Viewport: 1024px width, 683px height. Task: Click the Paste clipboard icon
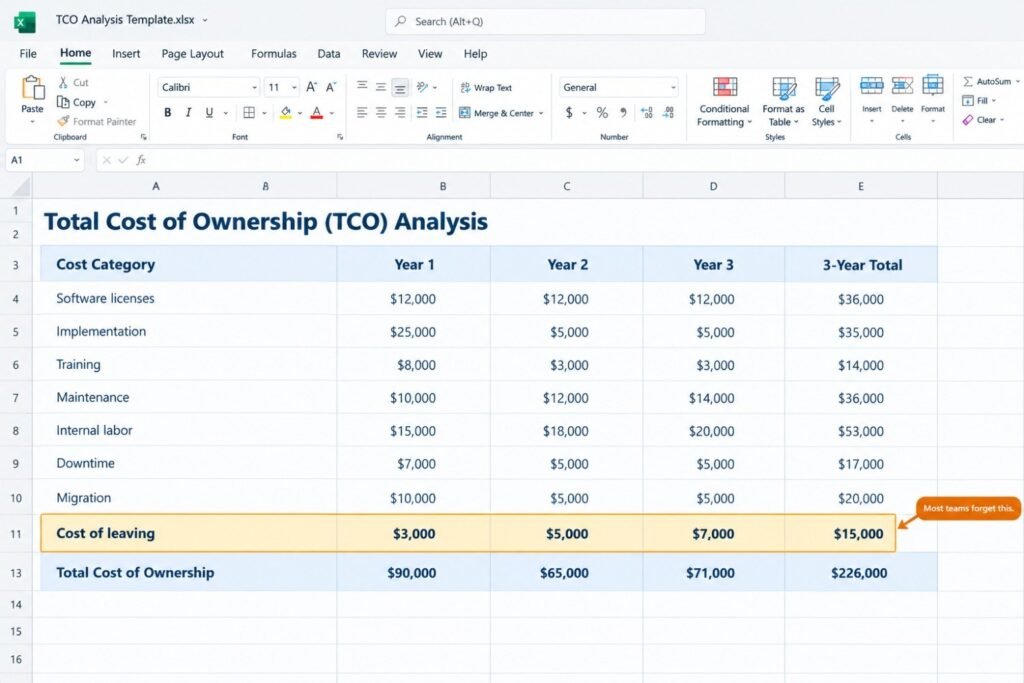click(x=32, y=88)
